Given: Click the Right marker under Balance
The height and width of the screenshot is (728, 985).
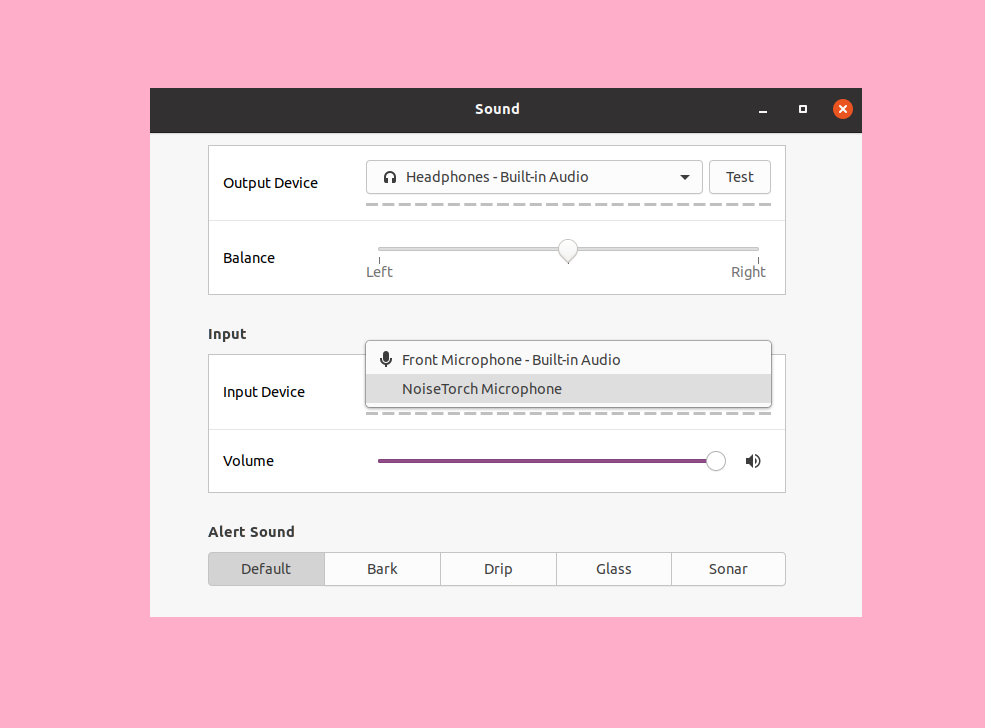Looking at the screenshot, I should click(748, 272).
